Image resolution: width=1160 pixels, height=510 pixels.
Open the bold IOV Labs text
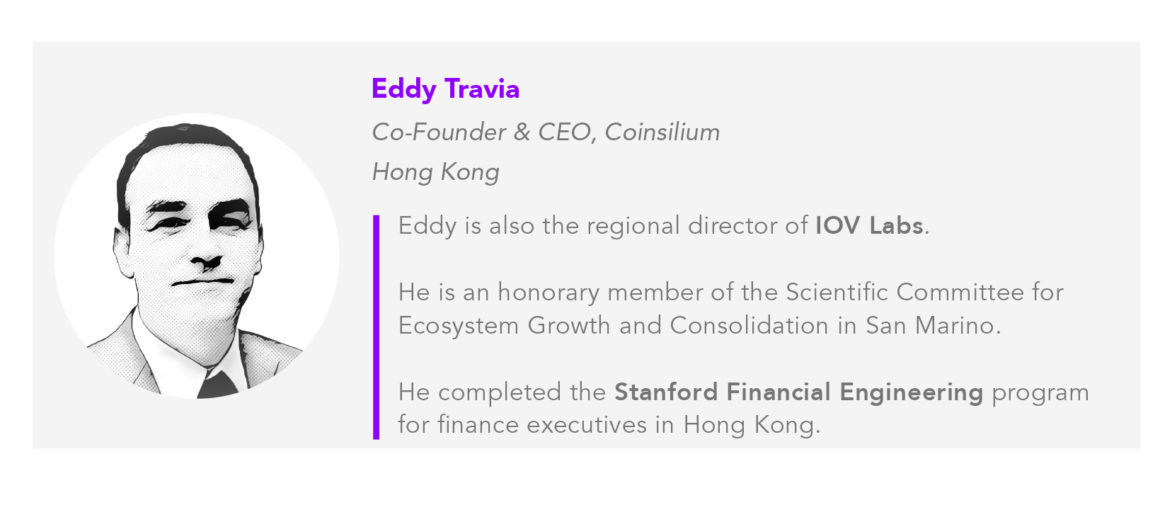tap(869, 226)
